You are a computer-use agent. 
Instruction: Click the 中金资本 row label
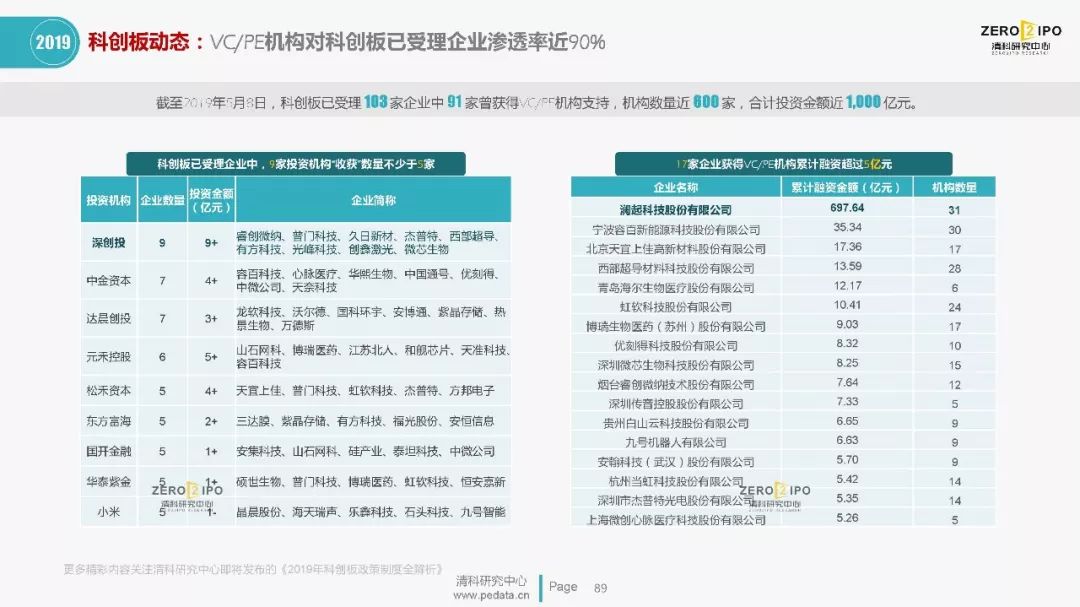coord(107,281)
